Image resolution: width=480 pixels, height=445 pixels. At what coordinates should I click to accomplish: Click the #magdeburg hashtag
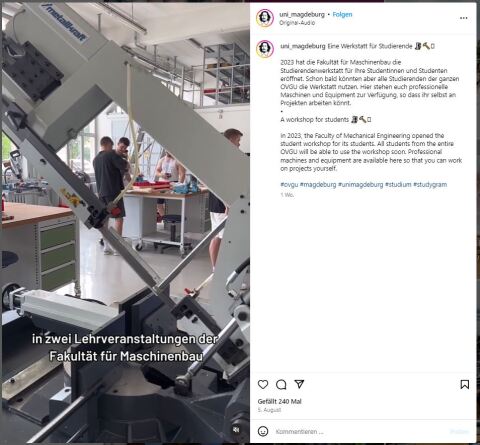click(318, 184)
